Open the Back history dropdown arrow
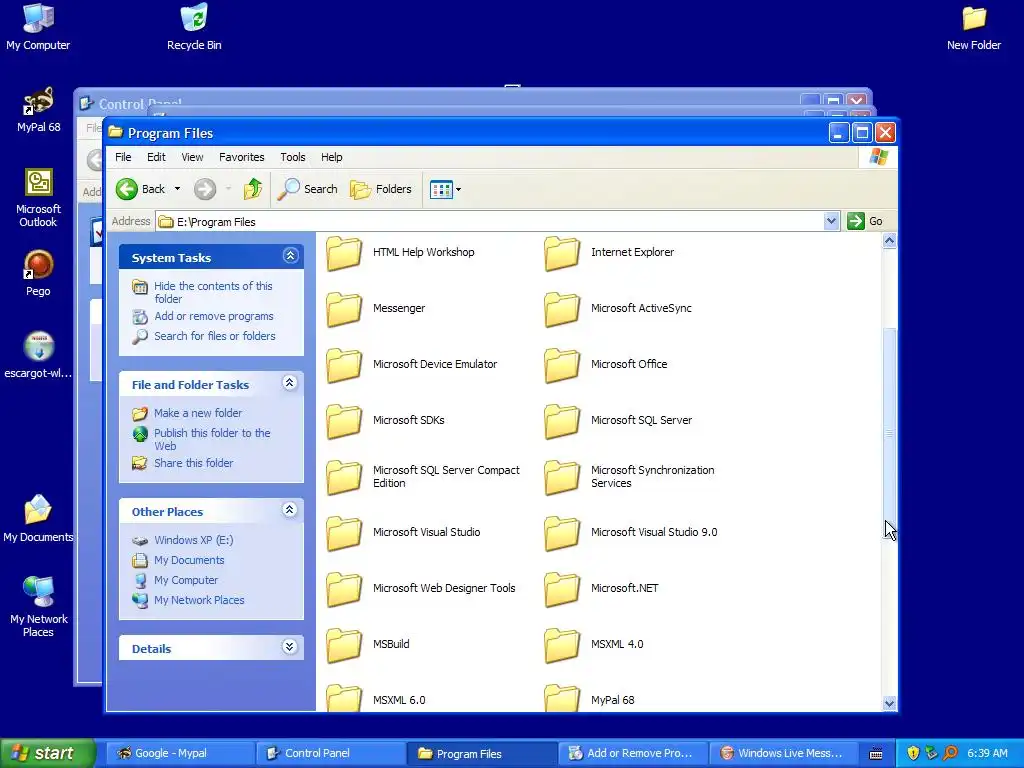Screen dimensions: 1024x768 [x=177, y=189]
